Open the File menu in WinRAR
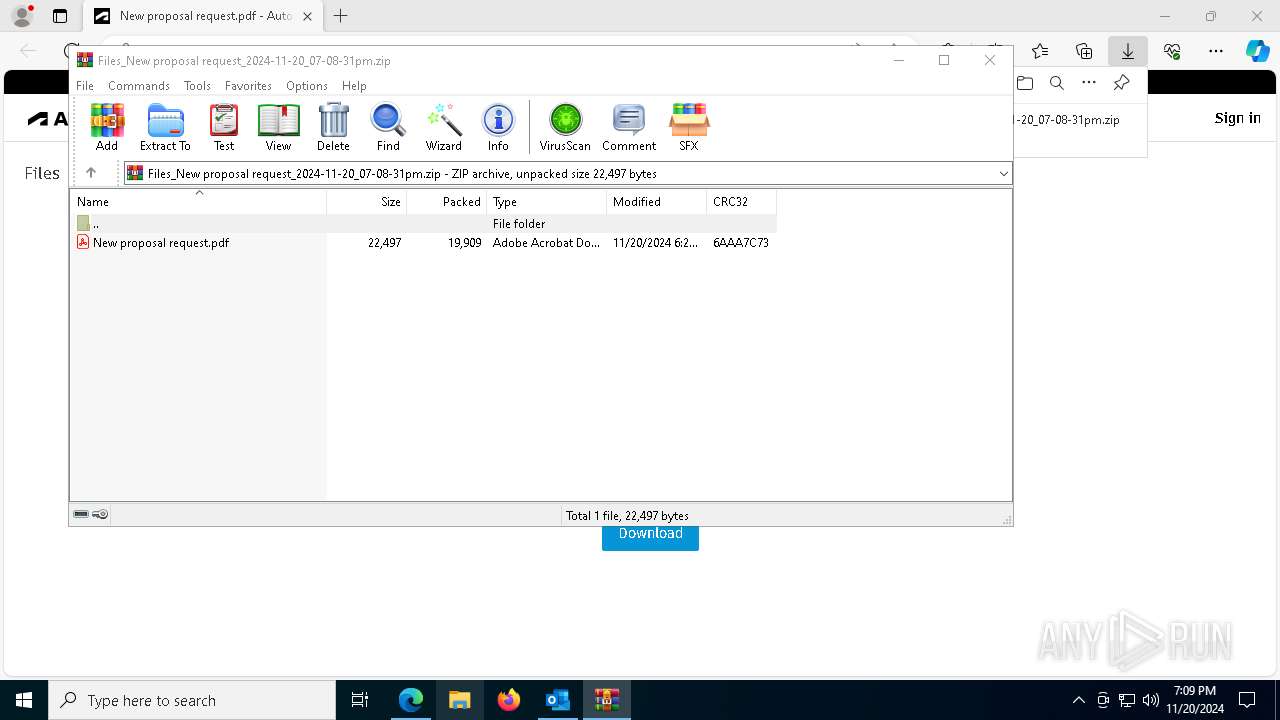The image size is (1280, 720). point(85,86)
